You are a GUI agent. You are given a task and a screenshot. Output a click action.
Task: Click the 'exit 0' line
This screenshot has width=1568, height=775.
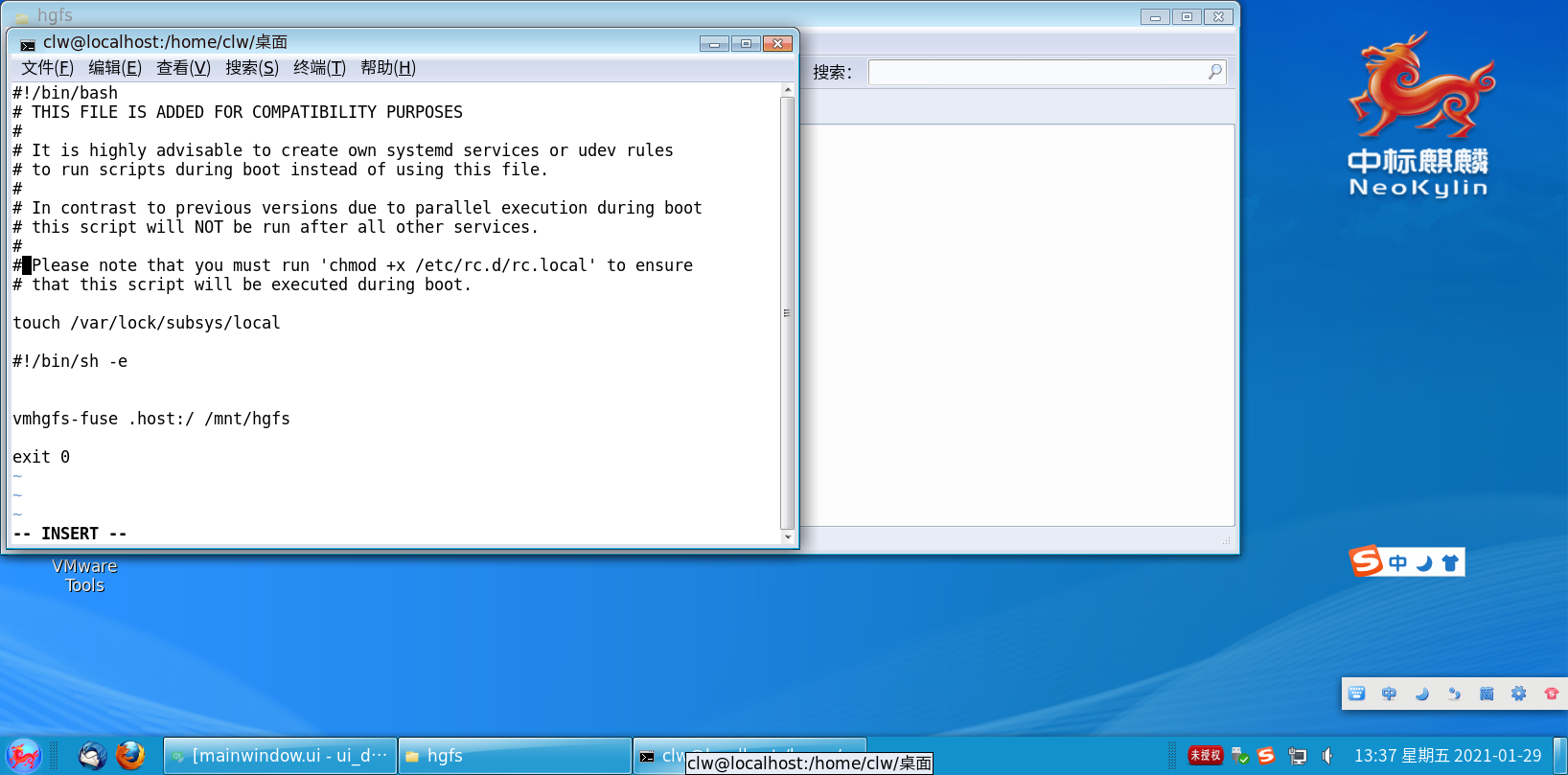pyautogui.click(x=41, y=457)
